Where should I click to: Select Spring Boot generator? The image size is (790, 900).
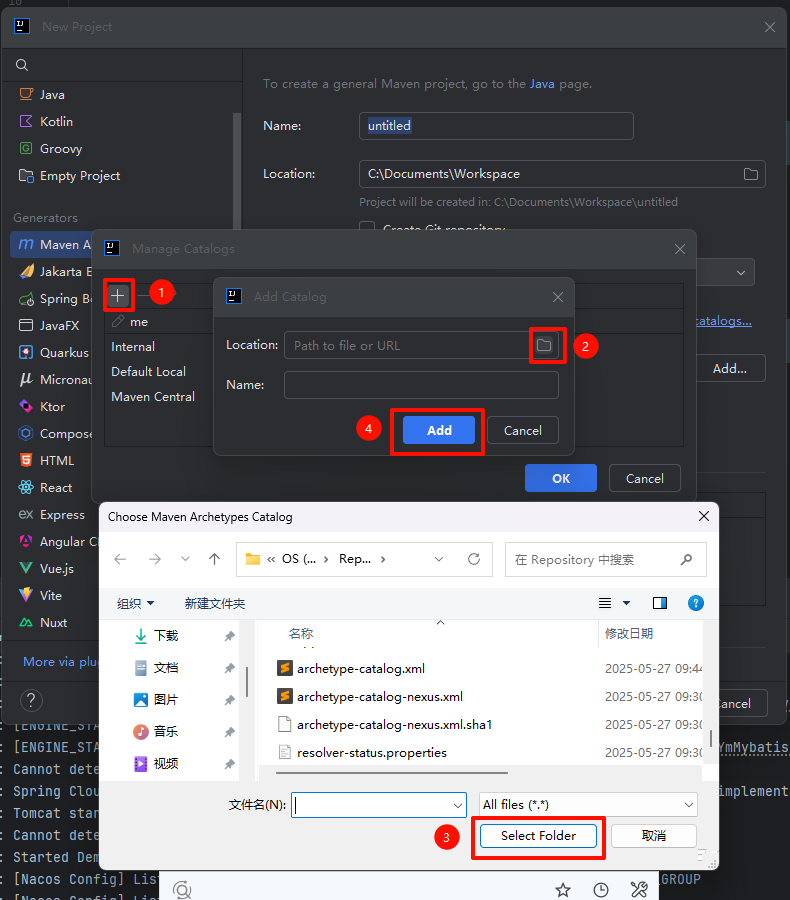pos(55,298)
